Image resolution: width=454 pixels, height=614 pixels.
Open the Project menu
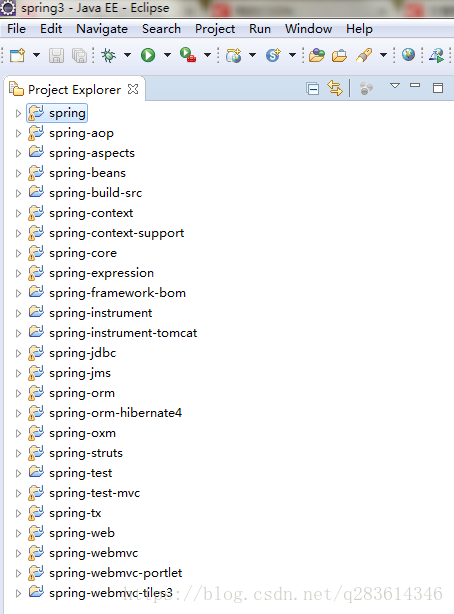pos(215,29)
